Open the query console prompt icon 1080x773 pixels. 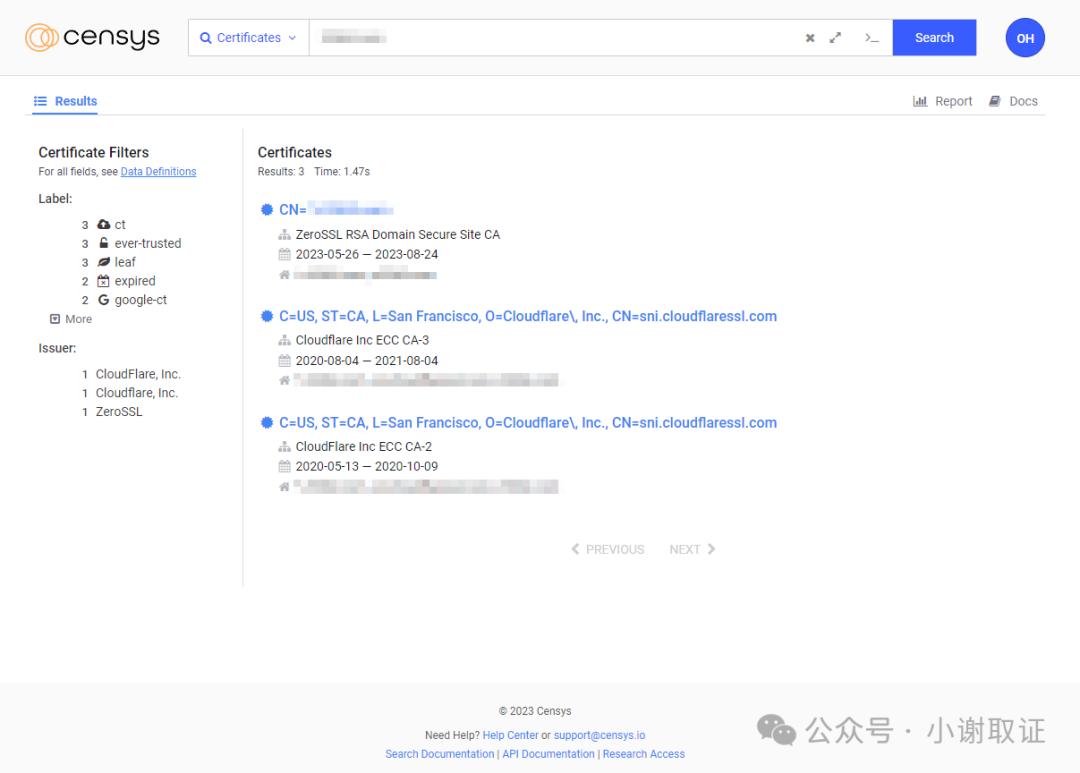871,38
